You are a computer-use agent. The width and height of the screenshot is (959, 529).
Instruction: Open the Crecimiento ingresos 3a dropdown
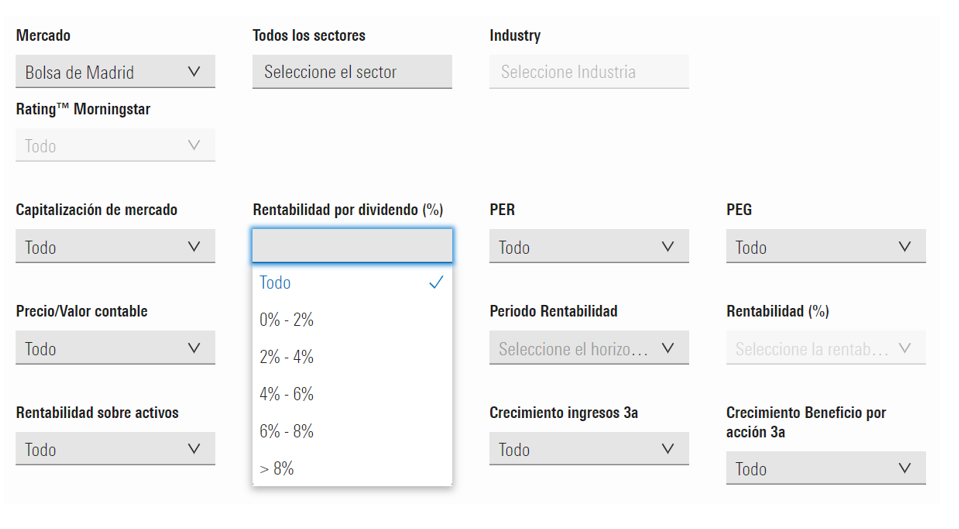pos(589,450)
